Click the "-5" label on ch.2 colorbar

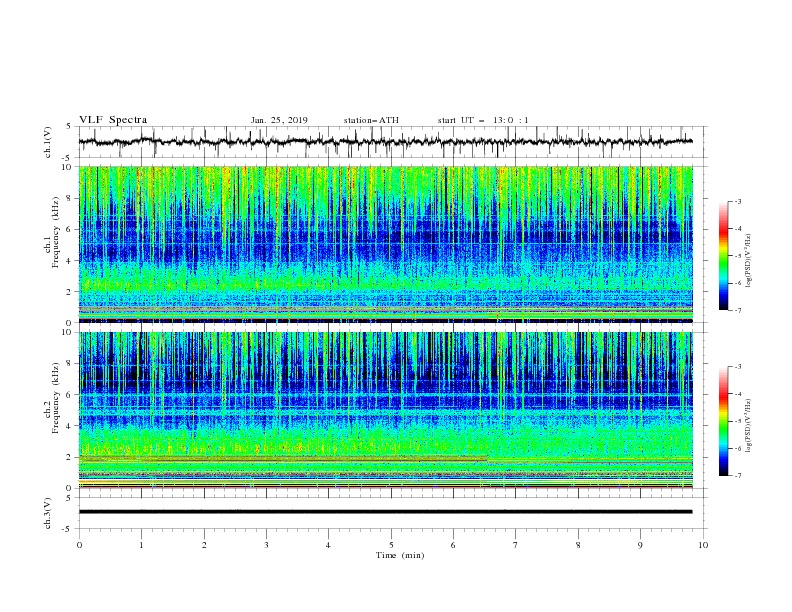pyautogui.click(x=738, y=421)
